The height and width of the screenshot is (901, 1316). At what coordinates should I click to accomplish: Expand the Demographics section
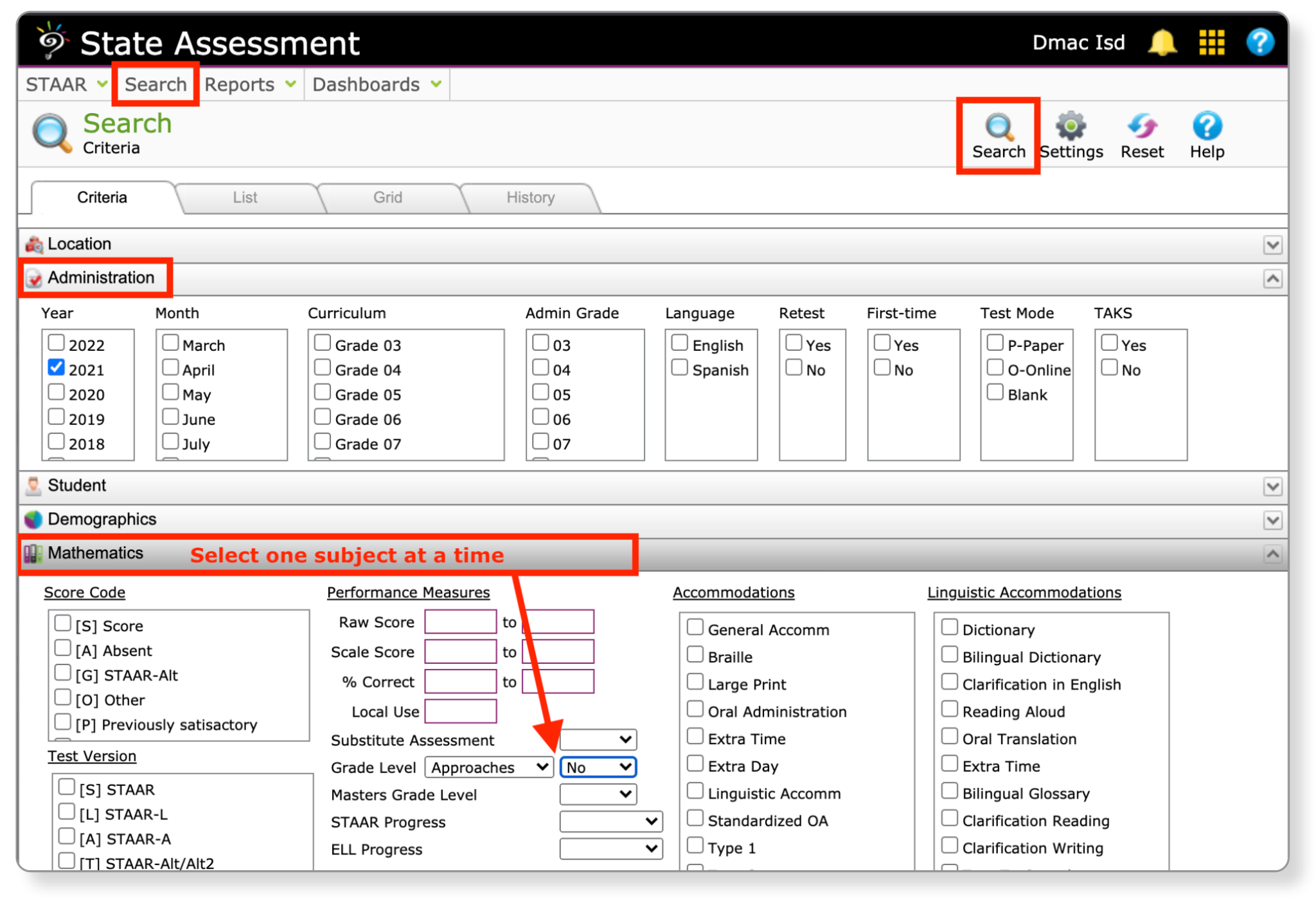(1272, 520)
